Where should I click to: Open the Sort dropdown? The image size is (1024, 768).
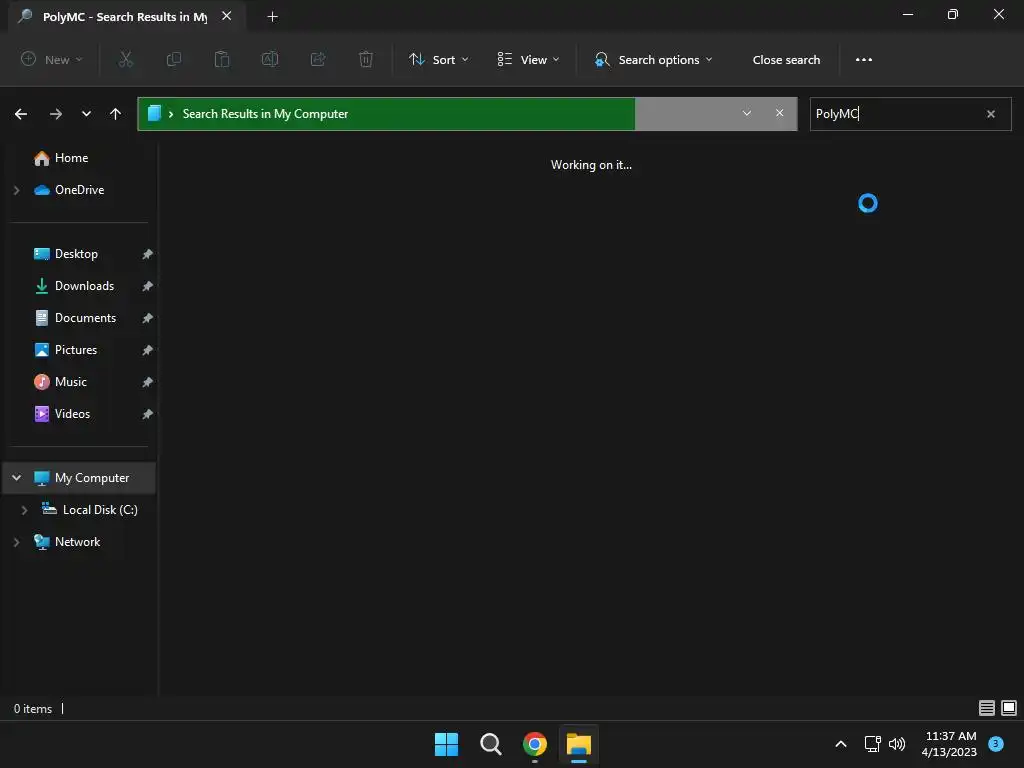tap(438, 59)
